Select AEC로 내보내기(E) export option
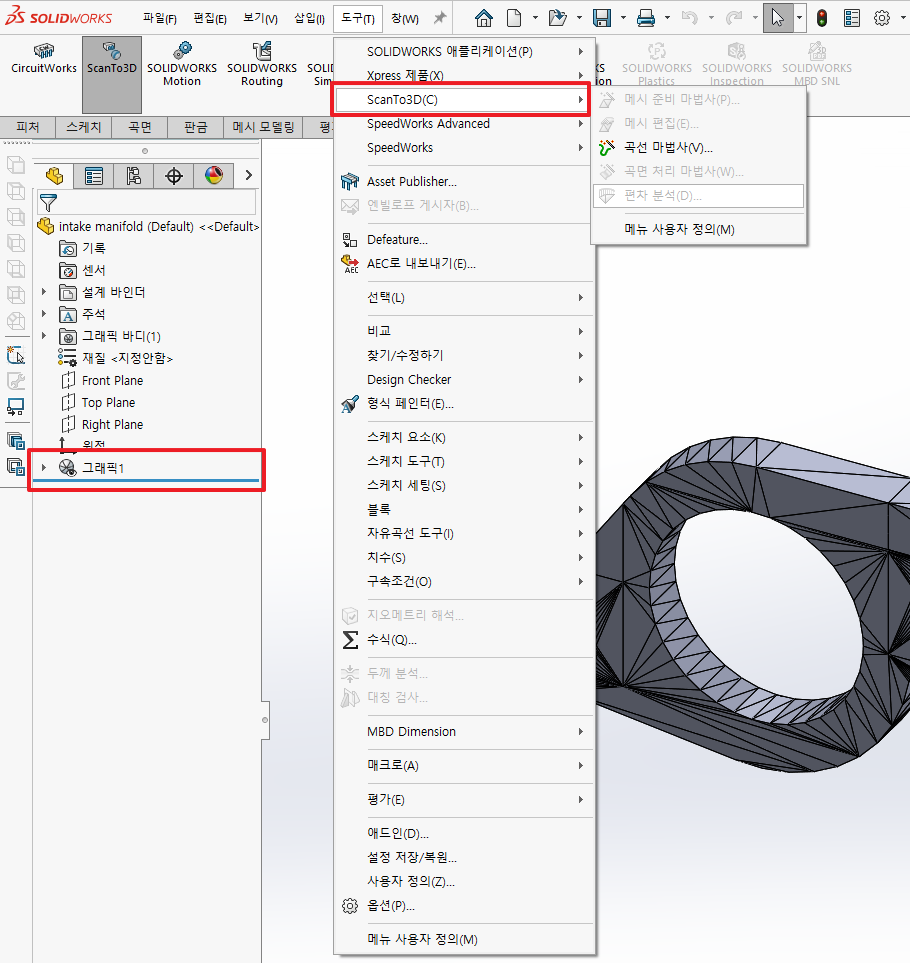The height and width of the screenshot is (963, 910). click(x=421, y=264)
